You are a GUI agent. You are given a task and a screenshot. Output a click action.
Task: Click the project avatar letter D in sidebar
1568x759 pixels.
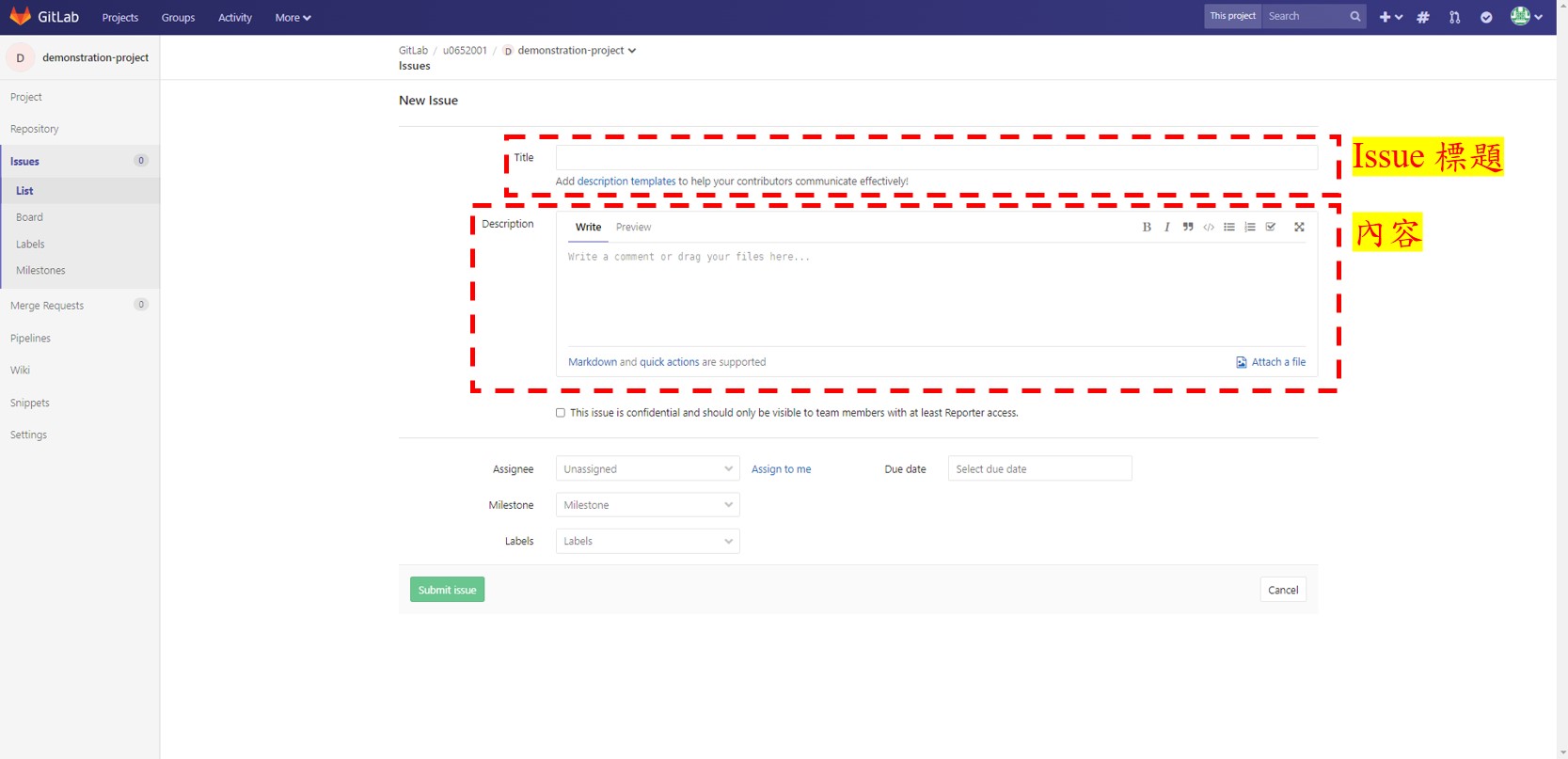click(20, 57)
